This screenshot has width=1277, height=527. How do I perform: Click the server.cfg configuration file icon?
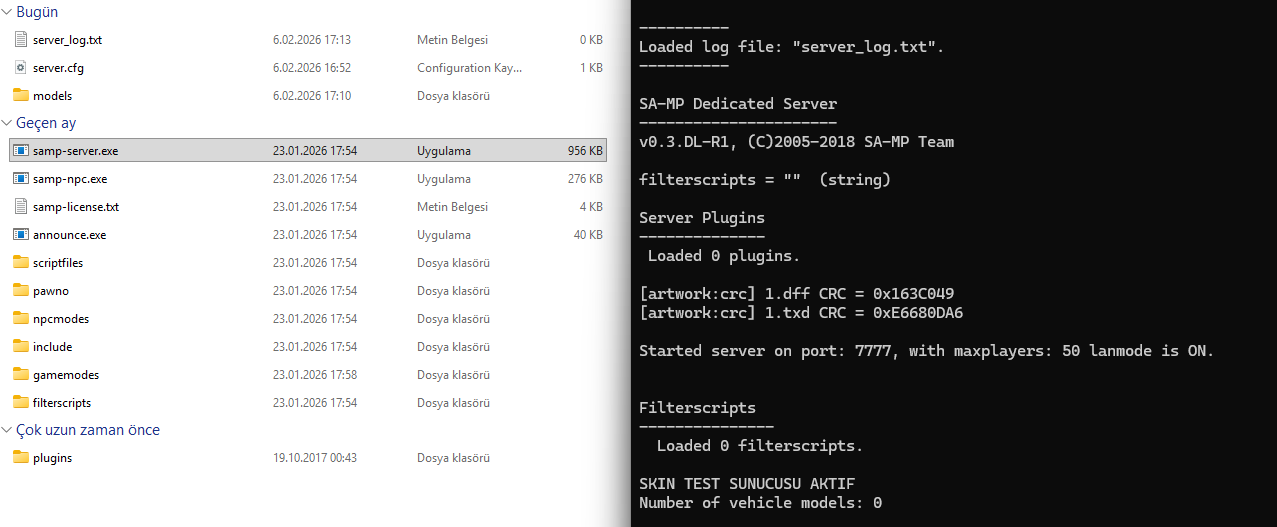click(21, 68)
